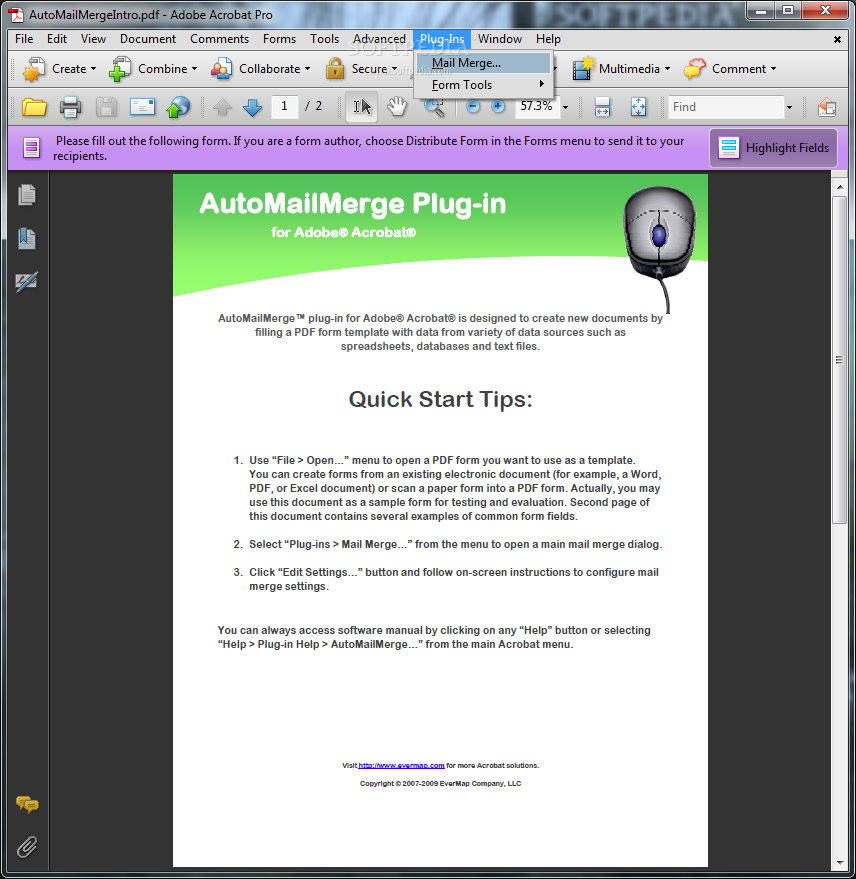856x879 pixels.
Task: Click into the Find search box
Action: (x=726, y=107)
